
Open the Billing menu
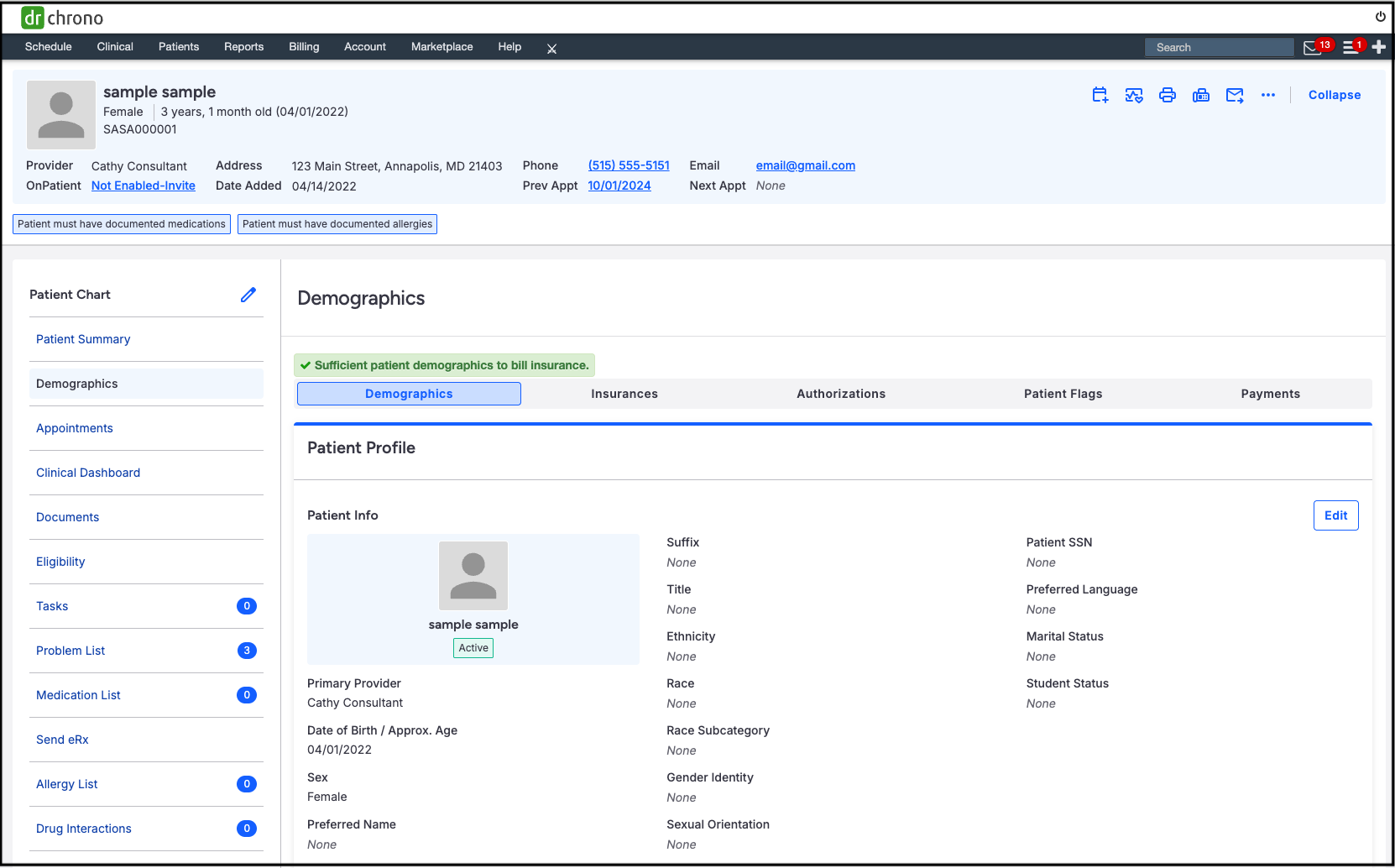pyautogui.click(x=304, y=47)
